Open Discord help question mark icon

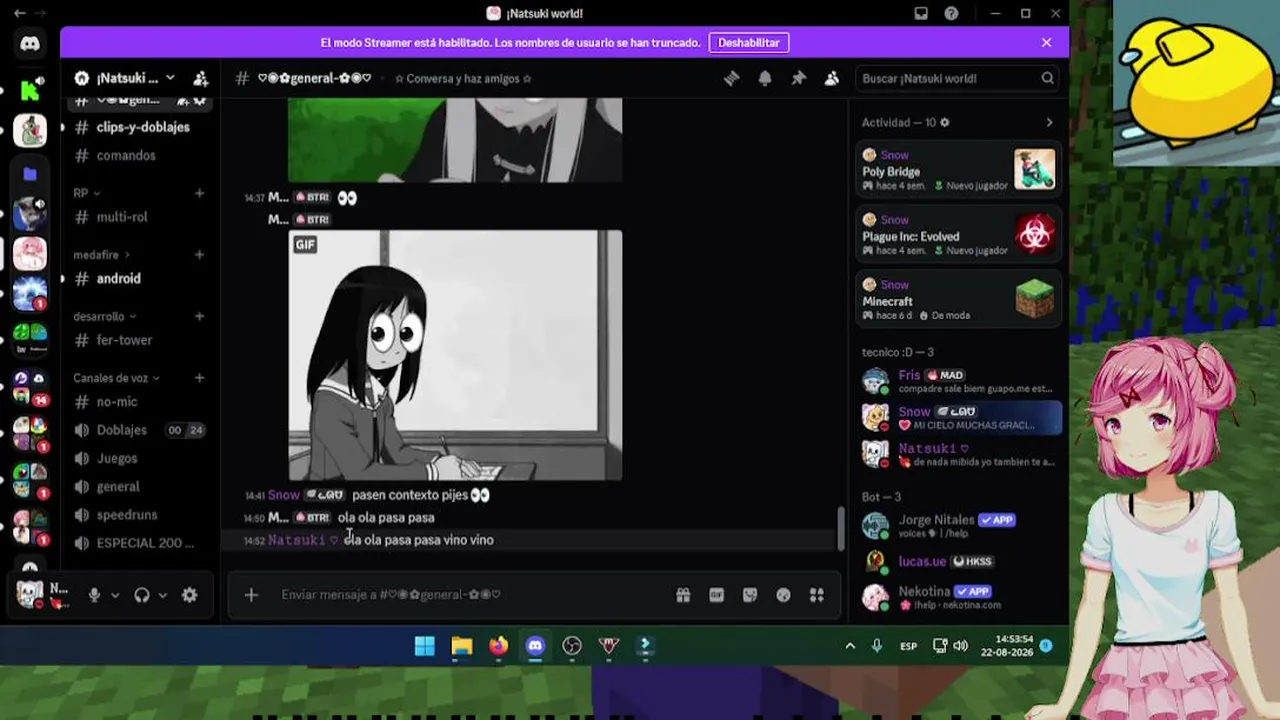pos(951,13)
